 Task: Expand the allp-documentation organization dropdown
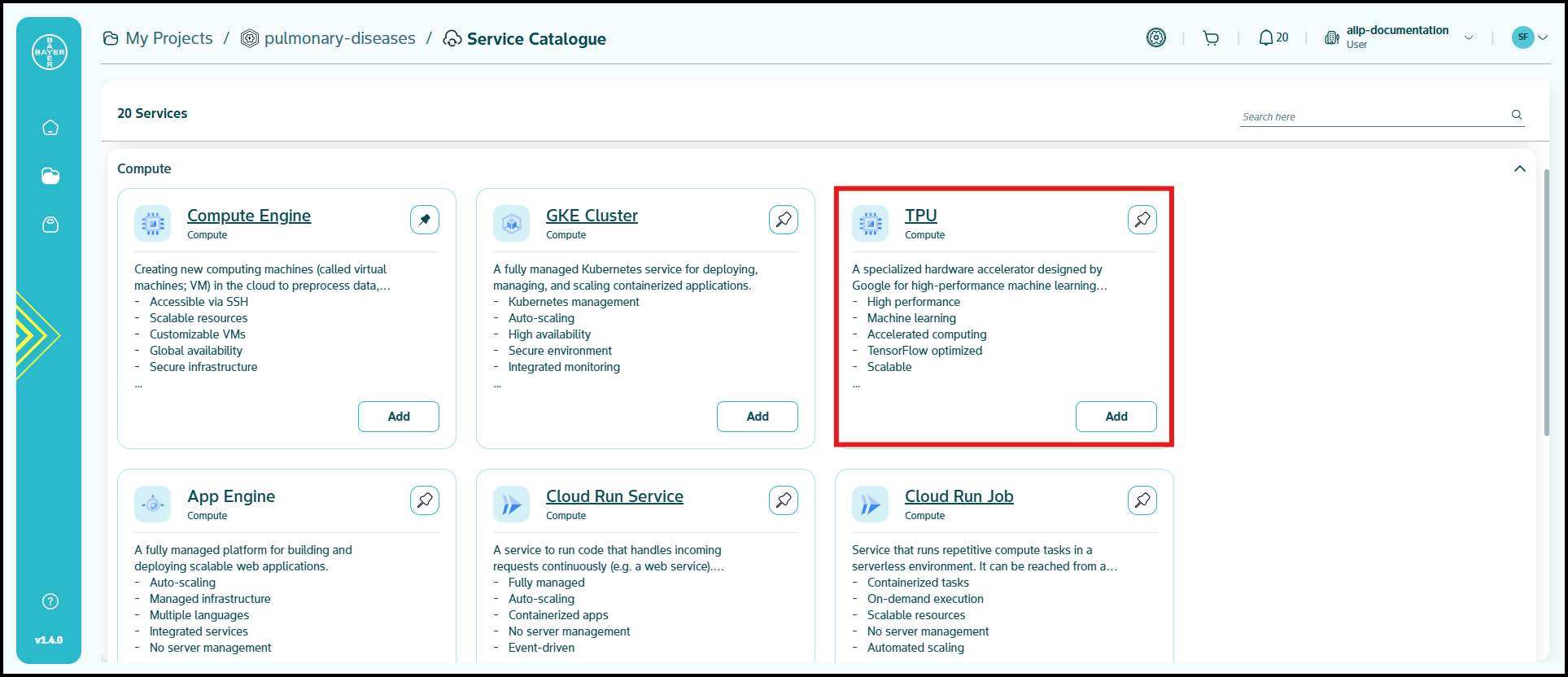pyautogui.click(x=1469, y=37)
